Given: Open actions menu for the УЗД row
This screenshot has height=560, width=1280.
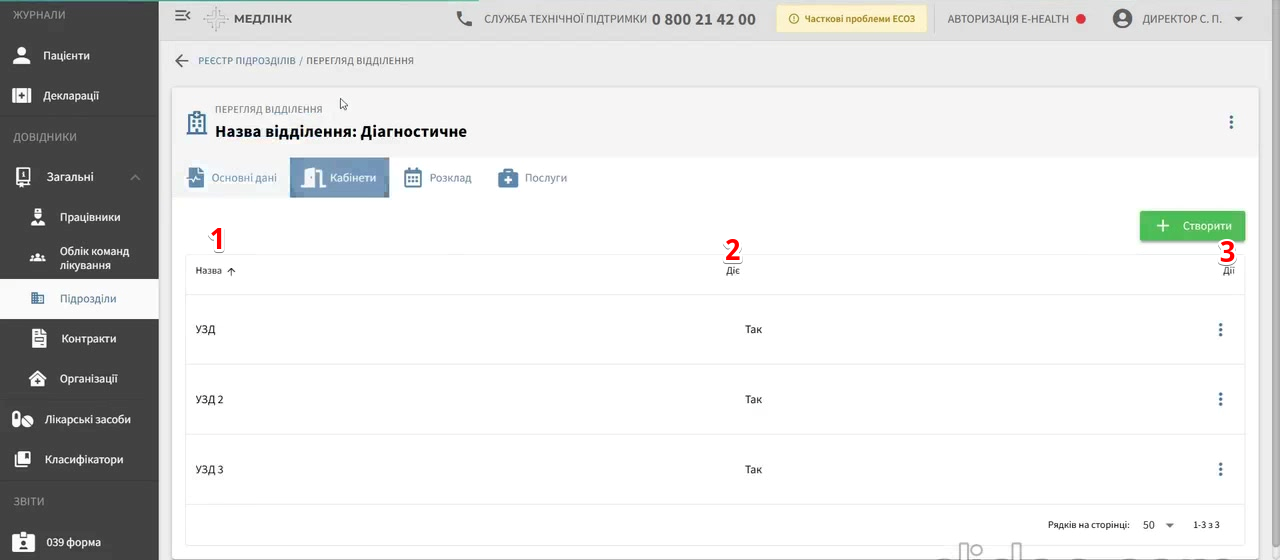Looking at the screenshot, I should (1220, 330).
